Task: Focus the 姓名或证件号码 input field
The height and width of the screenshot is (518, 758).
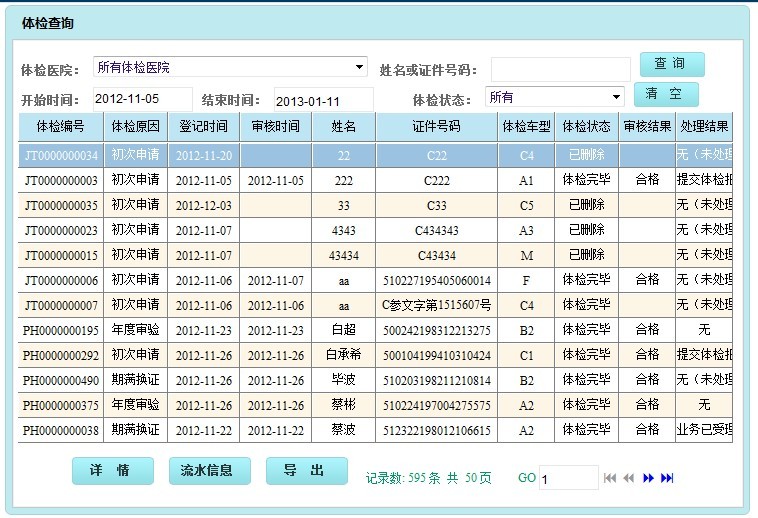Action: [x=561, y=70]
